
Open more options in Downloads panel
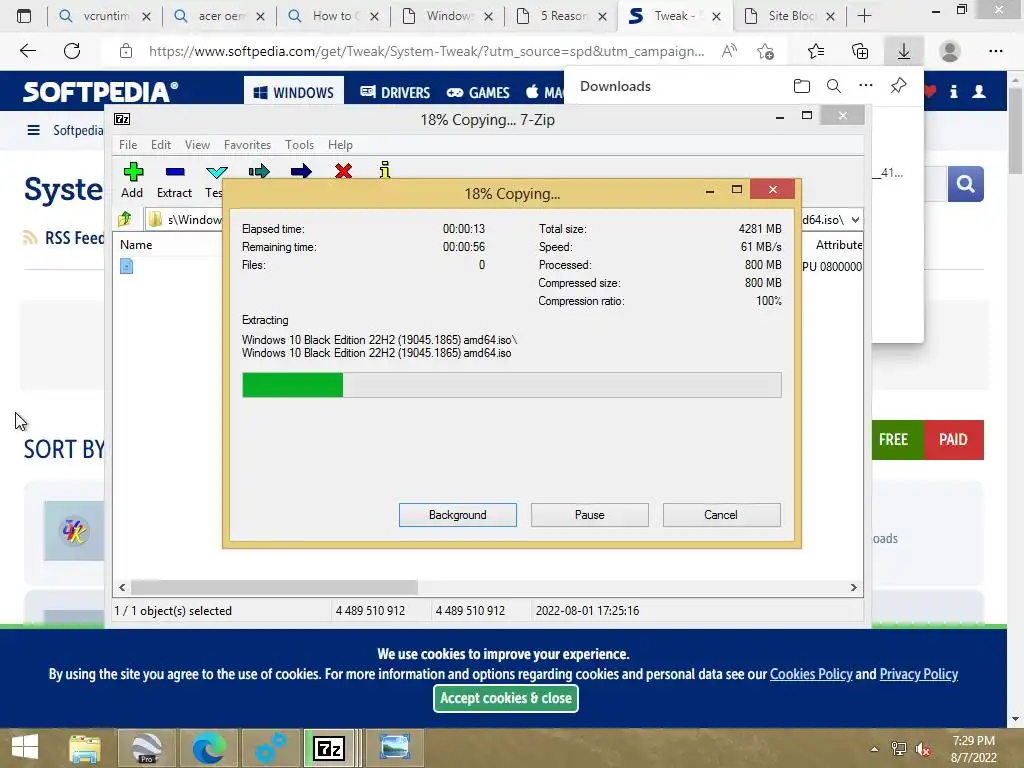pos(865,86)
